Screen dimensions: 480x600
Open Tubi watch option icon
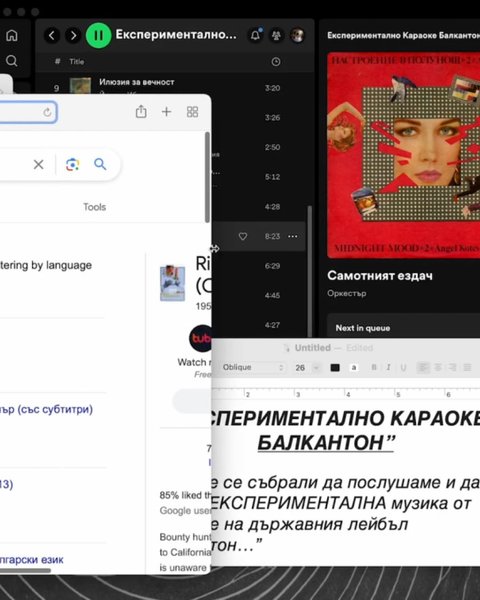(200, 338)
